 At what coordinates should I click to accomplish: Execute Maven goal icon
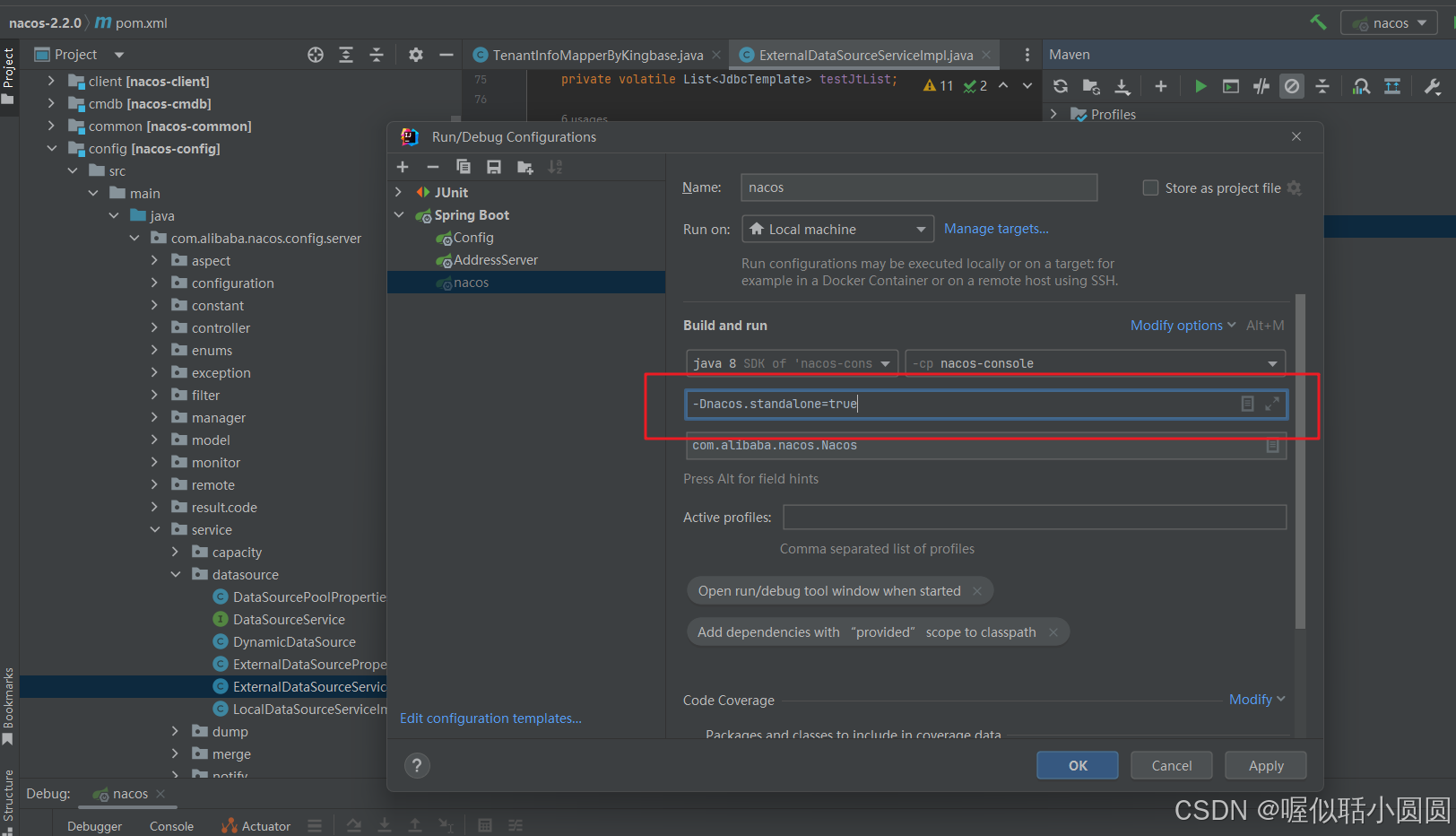(x=1231, y=86)
